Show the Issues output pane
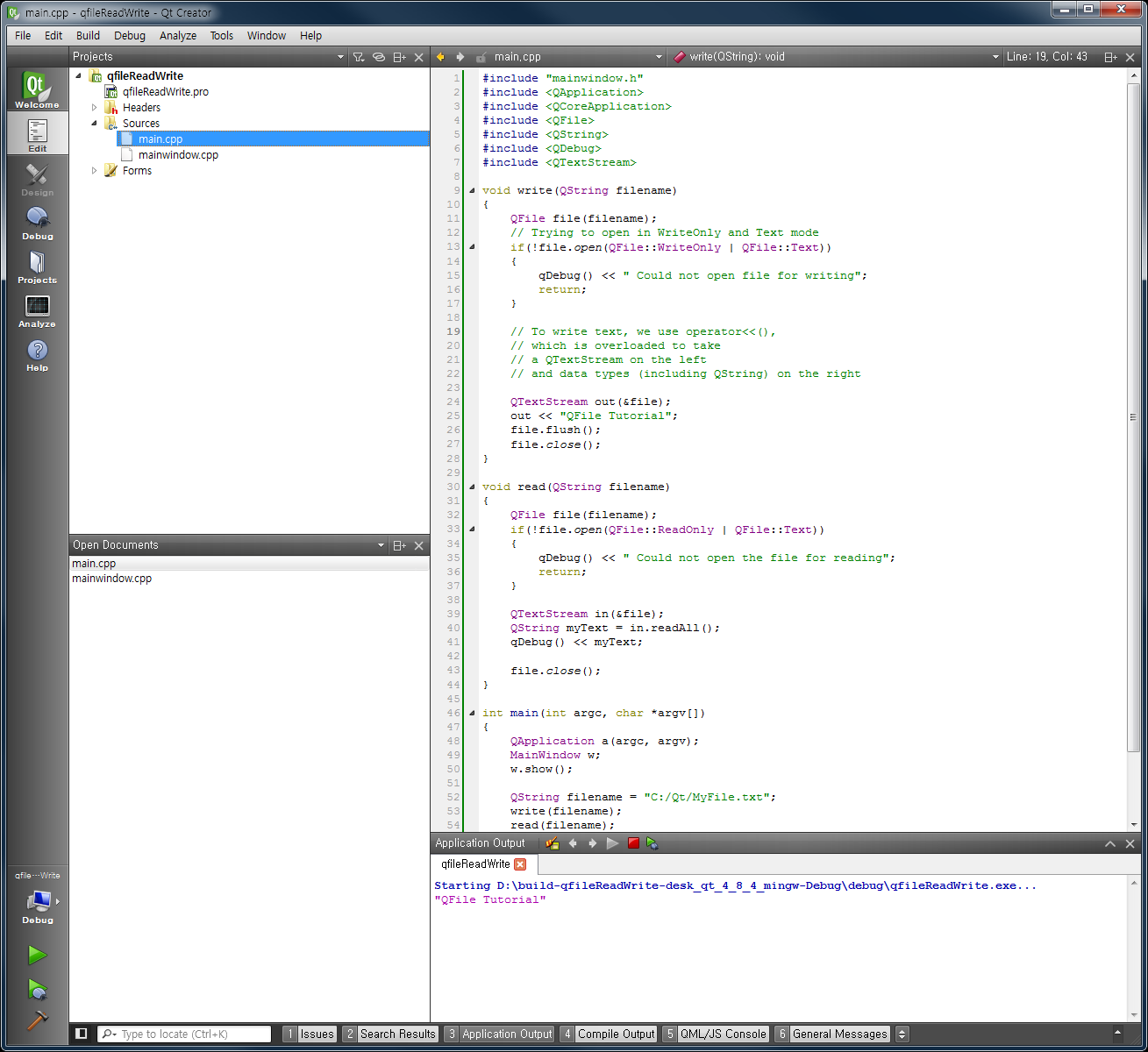Viewport: 1148px width, 1052px height. click(310, 1034)
